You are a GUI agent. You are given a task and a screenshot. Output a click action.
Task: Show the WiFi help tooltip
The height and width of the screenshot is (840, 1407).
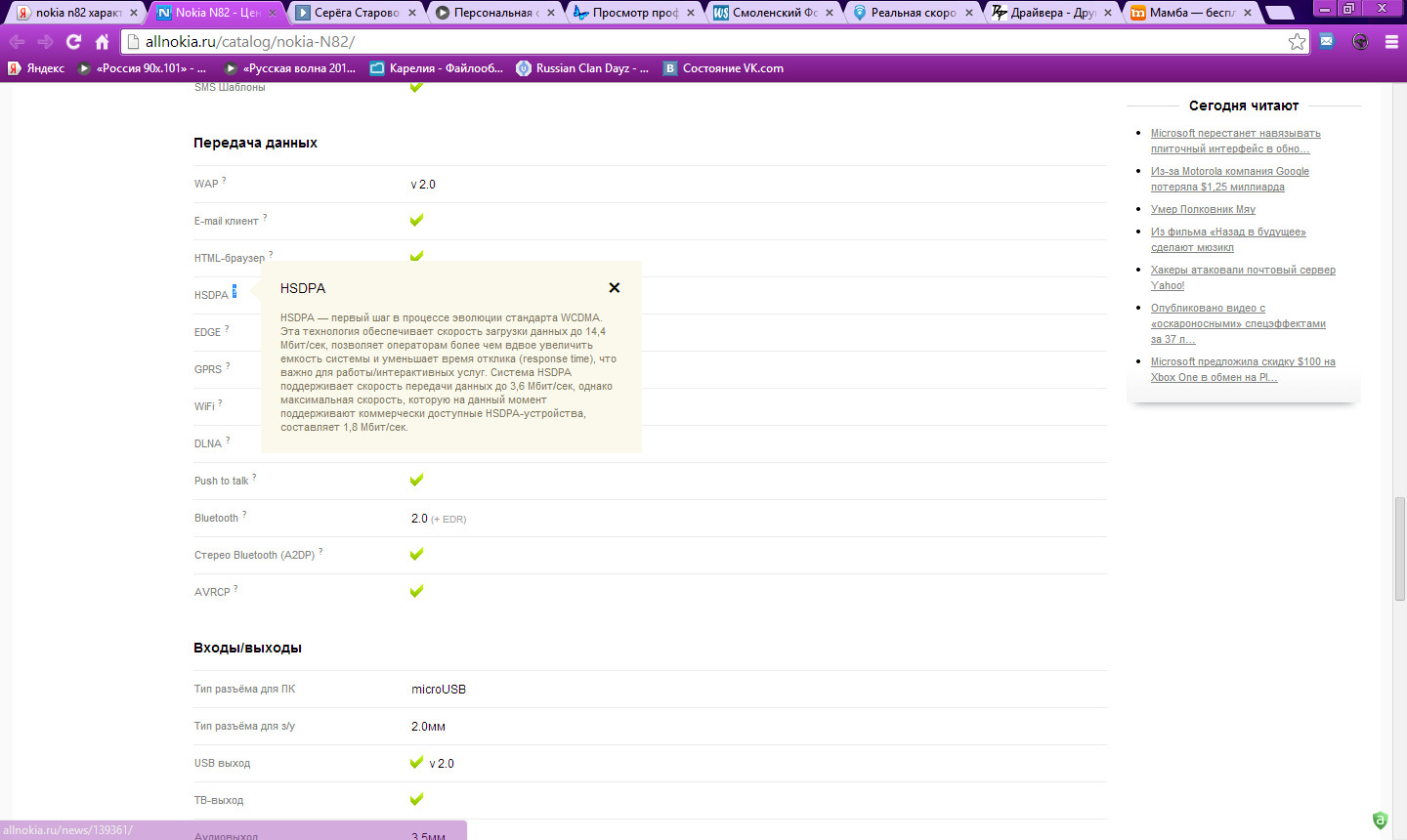click(220, 402)
